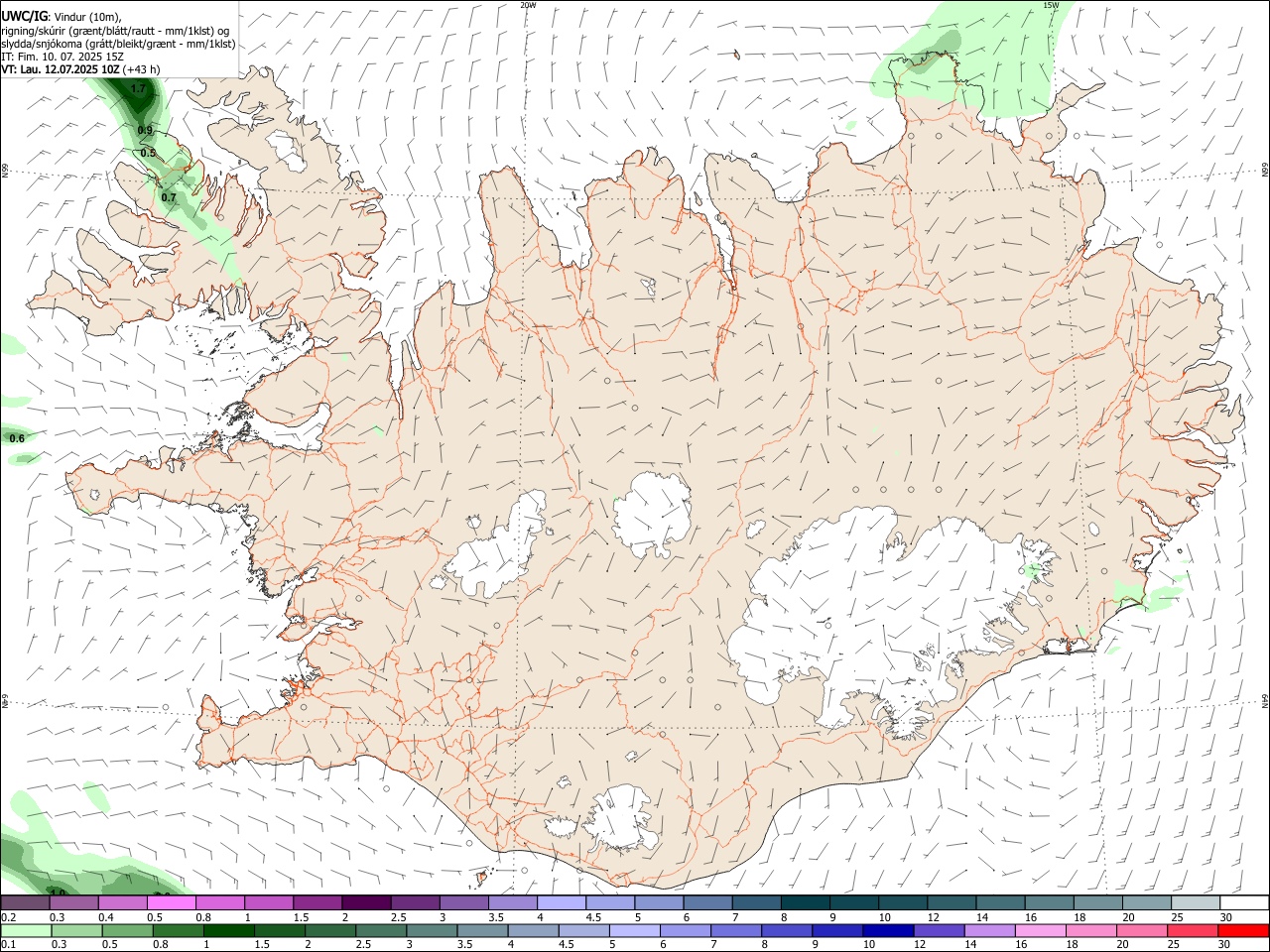Click the '2.5' label under lower scale
The image size is (1270, 952).
click(364, 945)
